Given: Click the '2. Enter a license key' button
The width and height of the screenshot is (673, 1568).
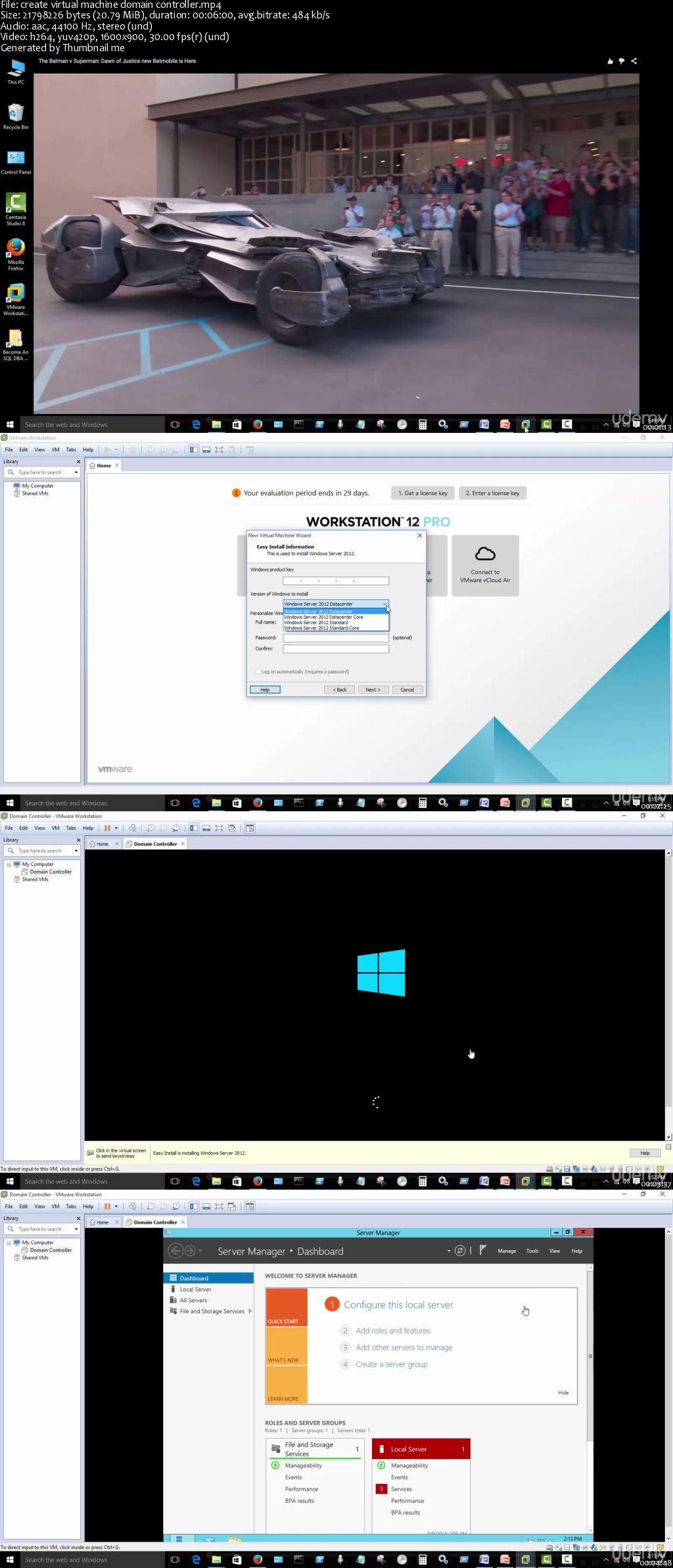Looking at the screenshot, I should [492, 493].
